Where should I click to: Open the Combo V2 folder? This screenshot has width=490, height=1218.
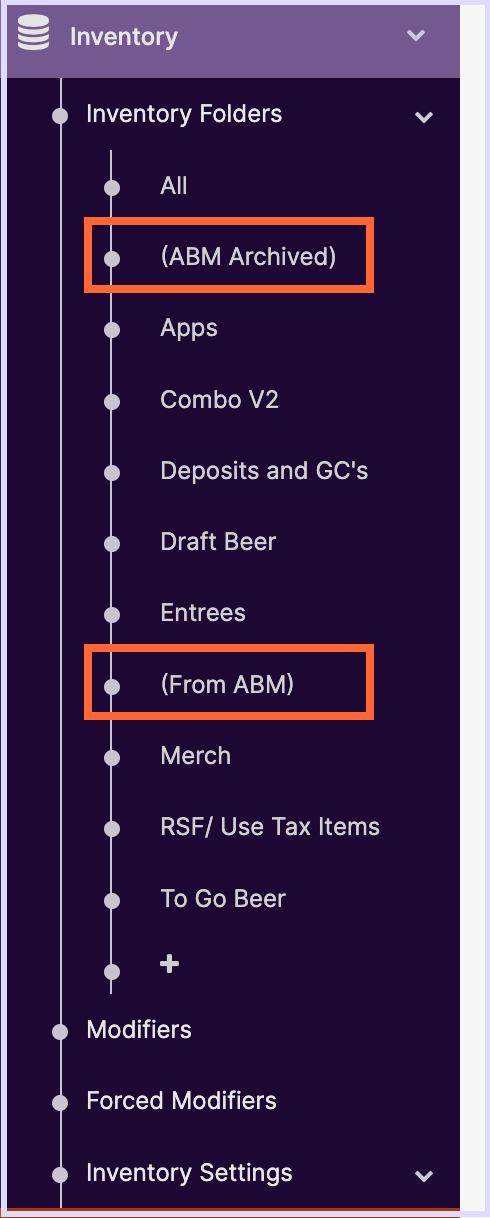click(219, 400)
